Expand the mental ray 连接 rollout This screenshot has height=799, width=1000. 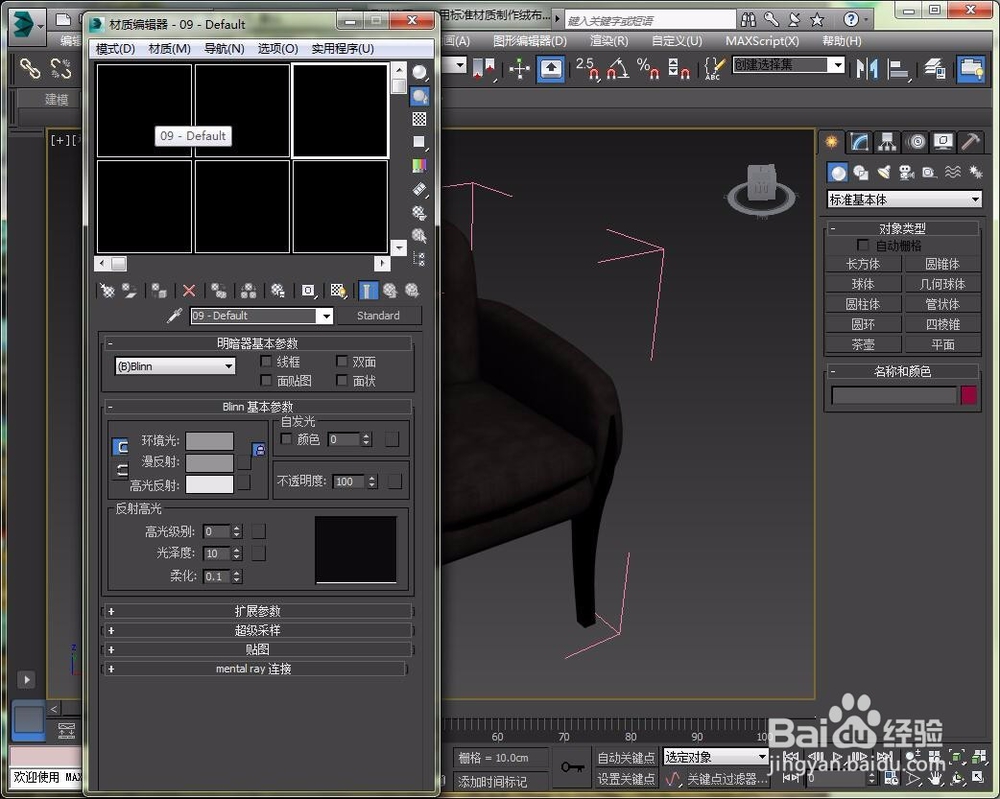click(x=254, y=668)
